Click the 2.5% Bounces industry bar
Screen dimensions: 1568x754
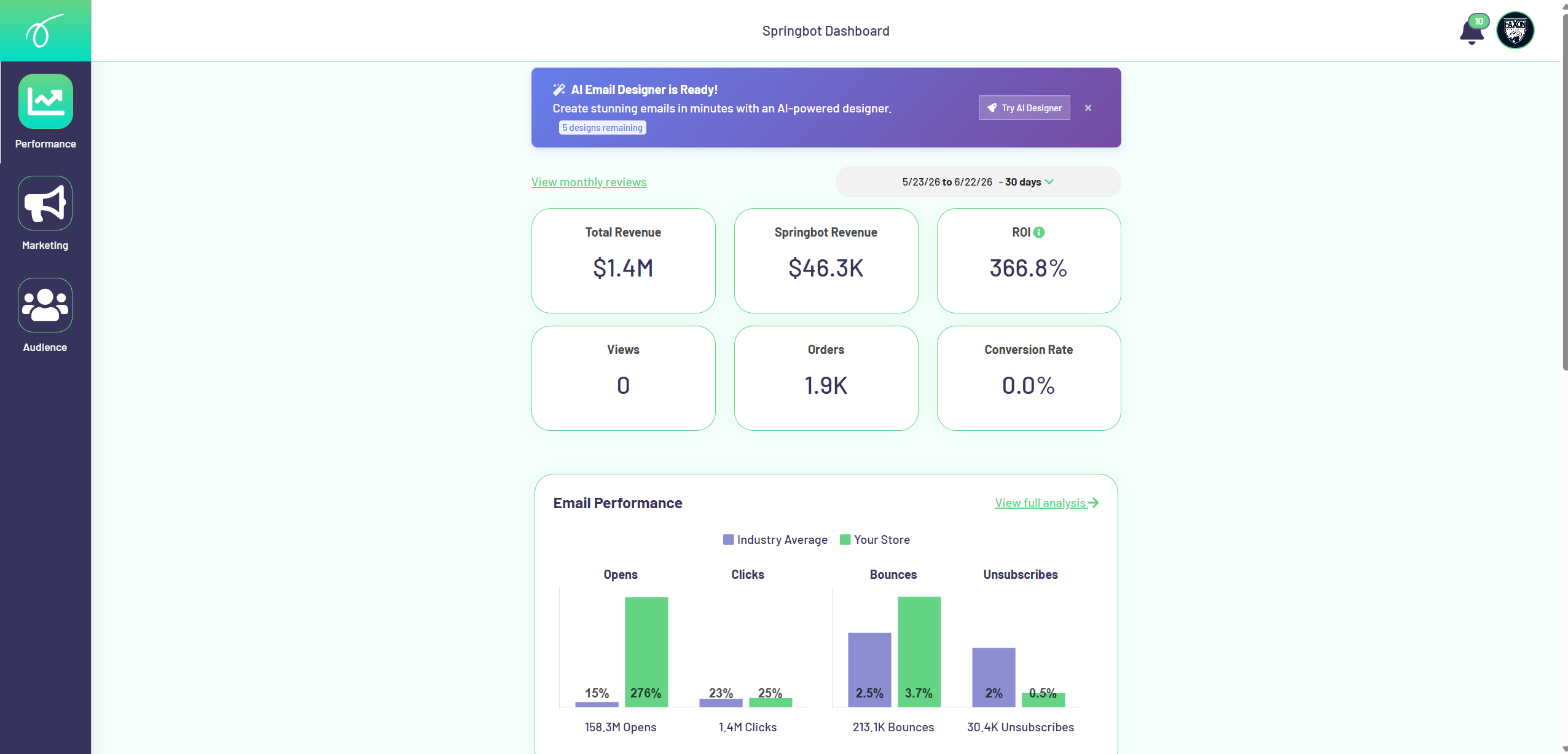click(869, 669)
